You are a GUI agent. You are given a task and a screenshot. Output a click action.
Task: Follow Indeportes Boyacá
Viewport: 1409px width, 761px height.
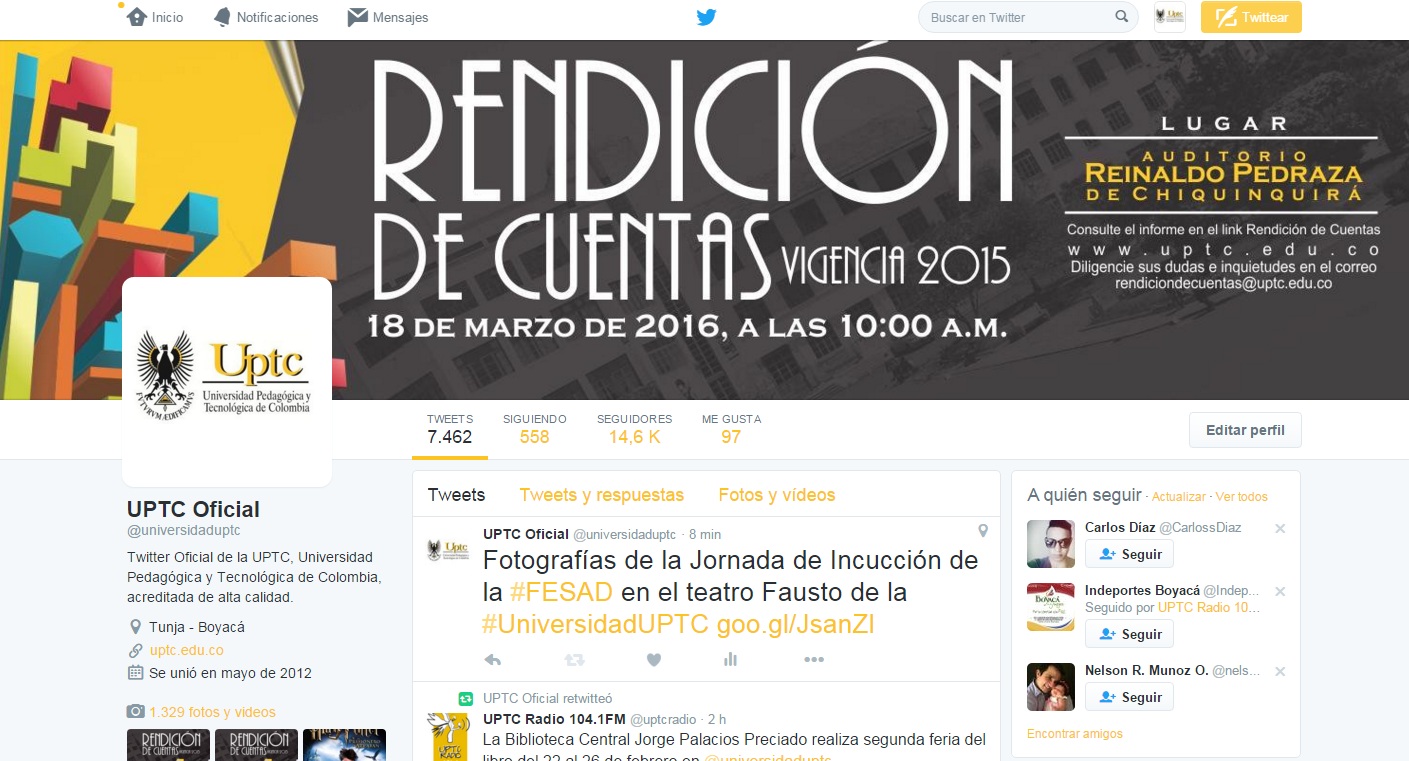click(x=1130, y=634)
